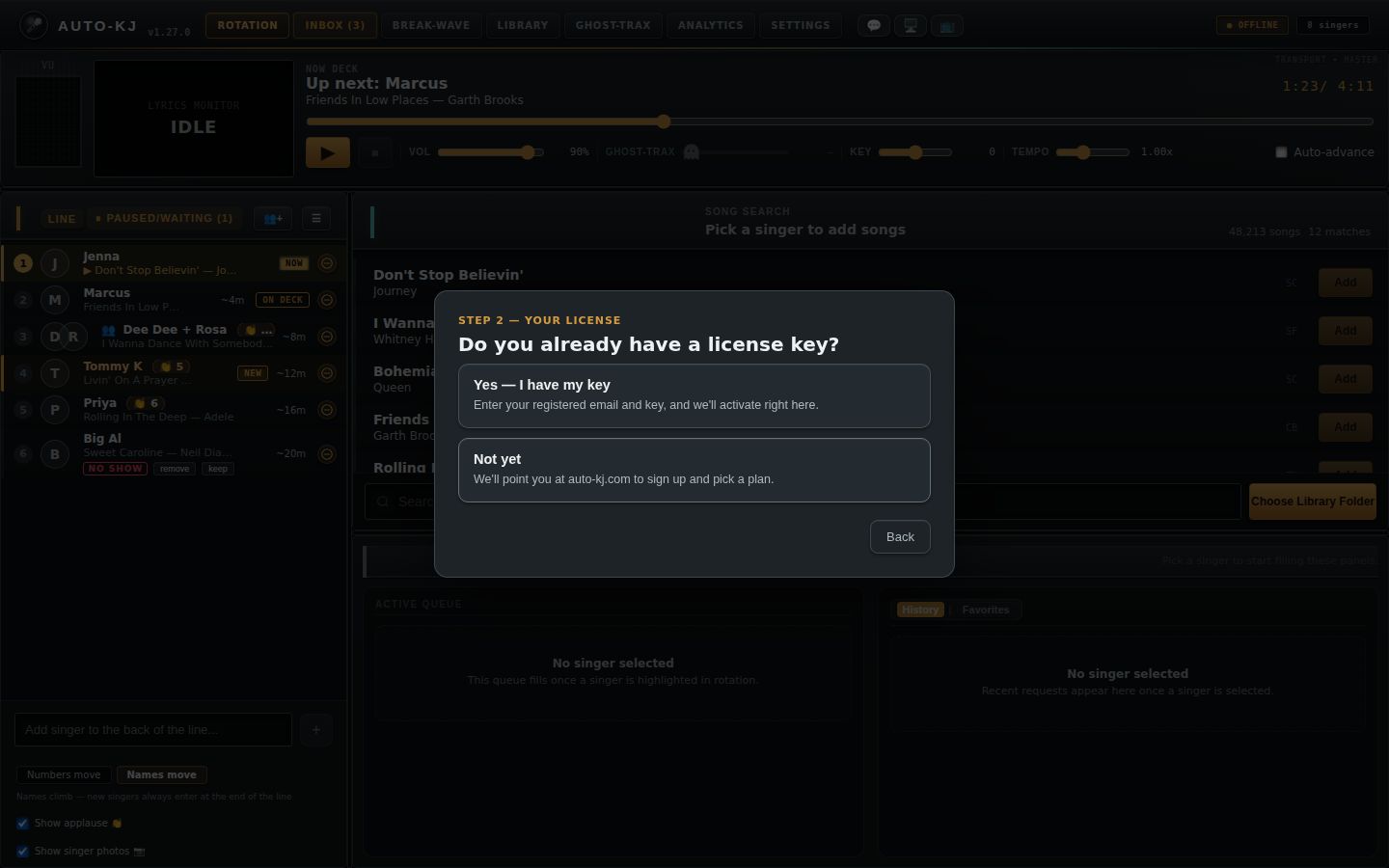Click the remove circle icon for Marcus

[x=327, y=300]
